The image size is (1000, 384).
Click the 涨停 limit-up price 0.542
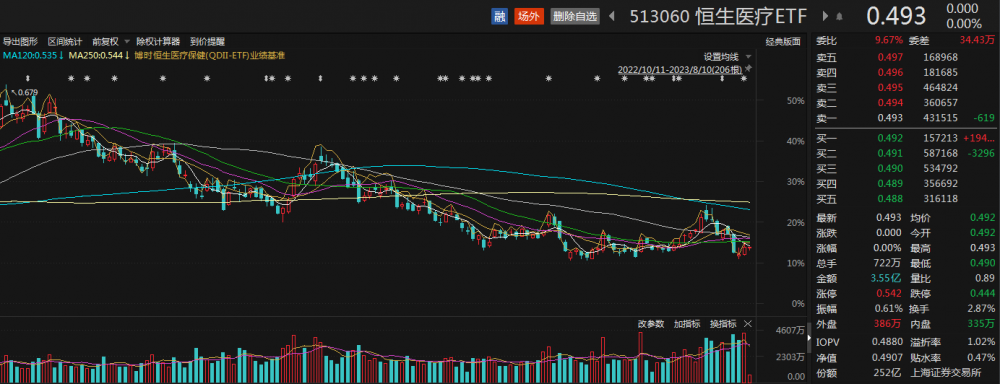pos(890,294)
